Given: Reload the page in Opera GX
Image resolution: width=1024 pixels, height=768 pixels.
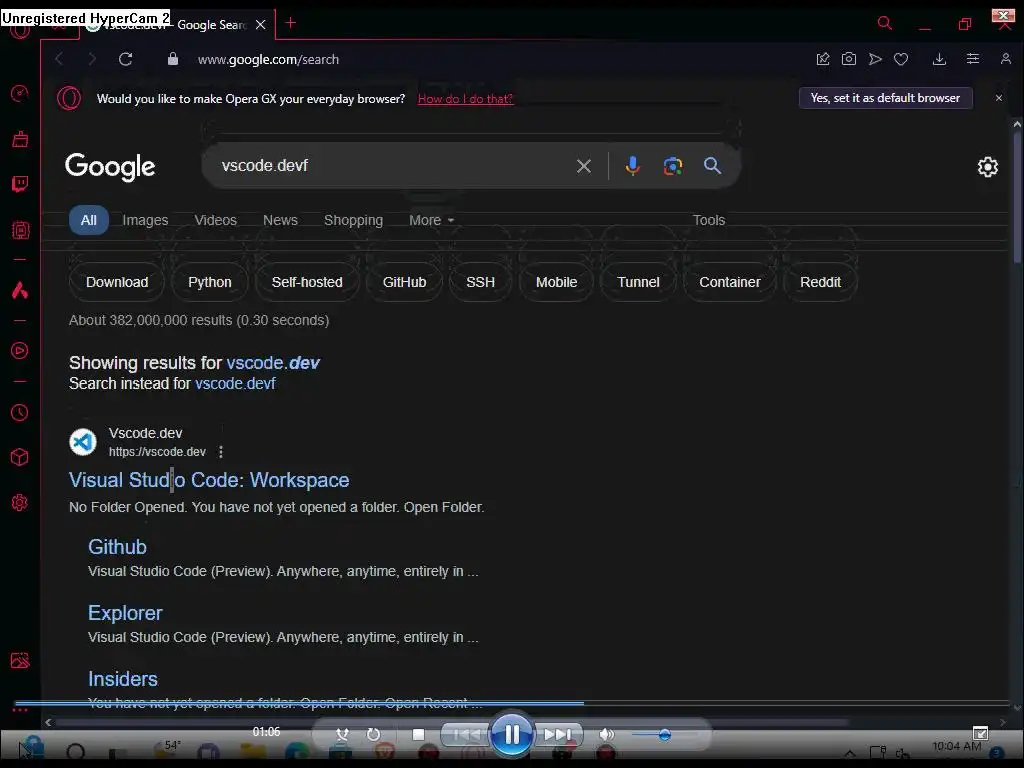Looking at the screenshot, I should [x=125, y=59].
